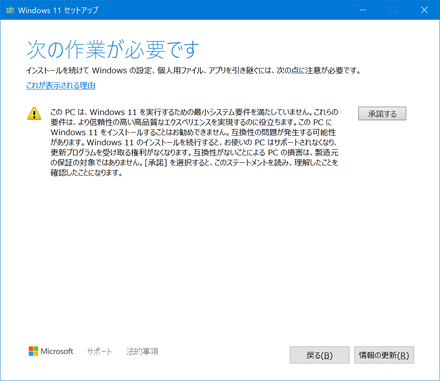Refresh using the 情報の更新(R) button
Viewport: 440px width, 381px height.
(x=384, y=355)
